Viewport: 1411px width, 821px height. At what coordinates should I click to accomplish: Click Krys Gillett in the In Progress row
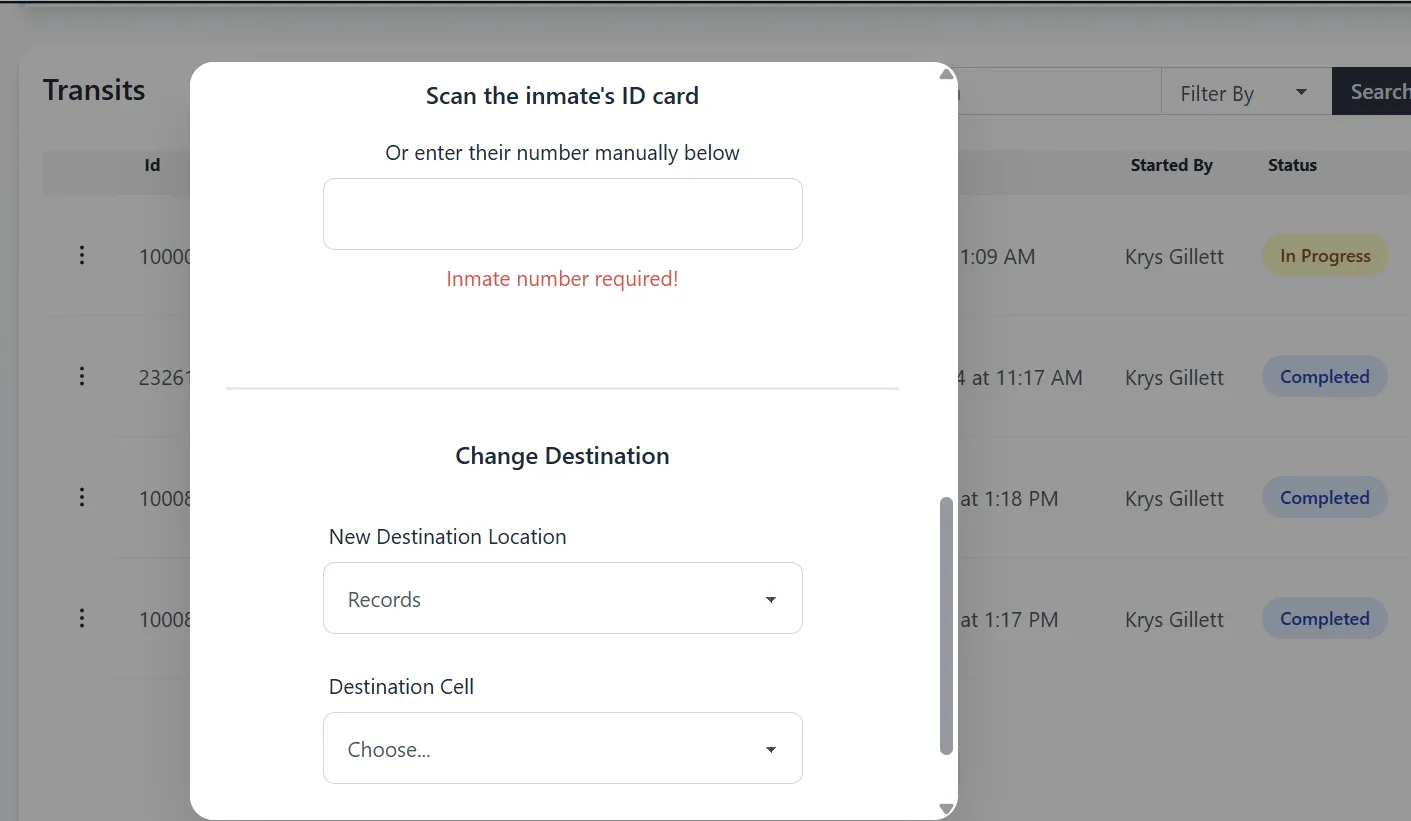coord(1173,256)
